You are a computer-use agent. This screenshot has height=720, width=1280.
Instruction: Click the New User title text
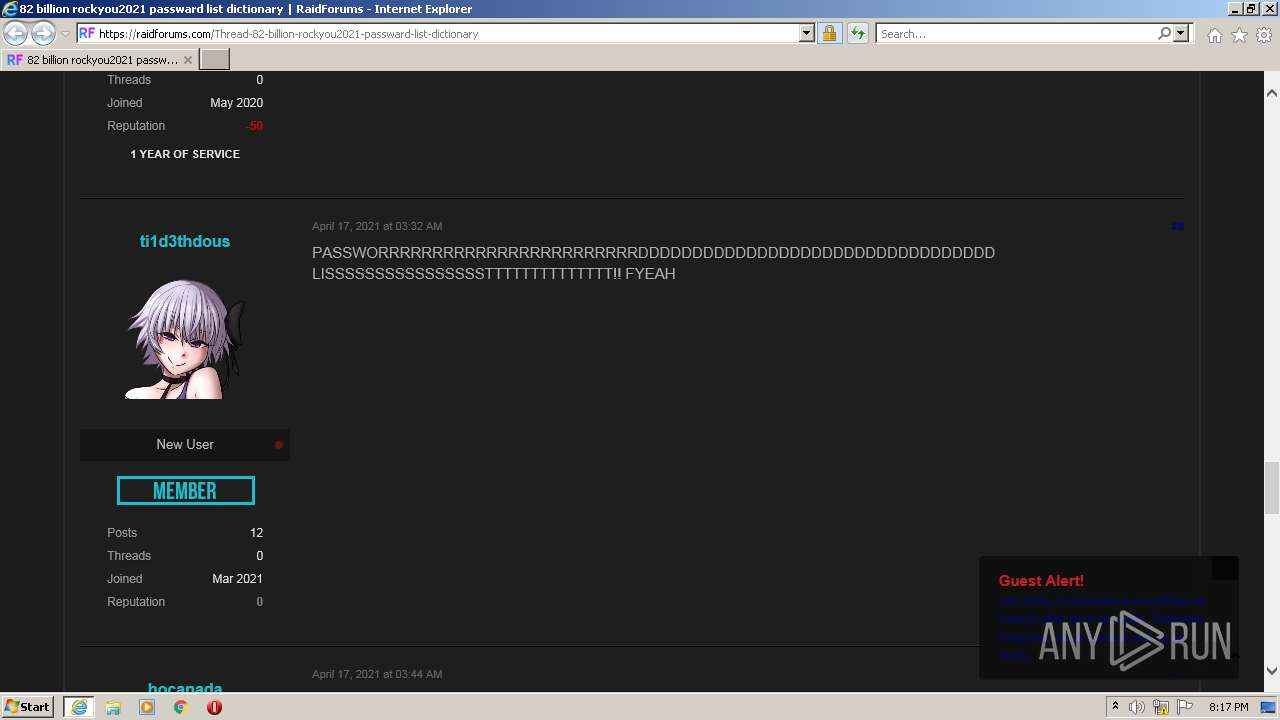(x=185, y=444)
